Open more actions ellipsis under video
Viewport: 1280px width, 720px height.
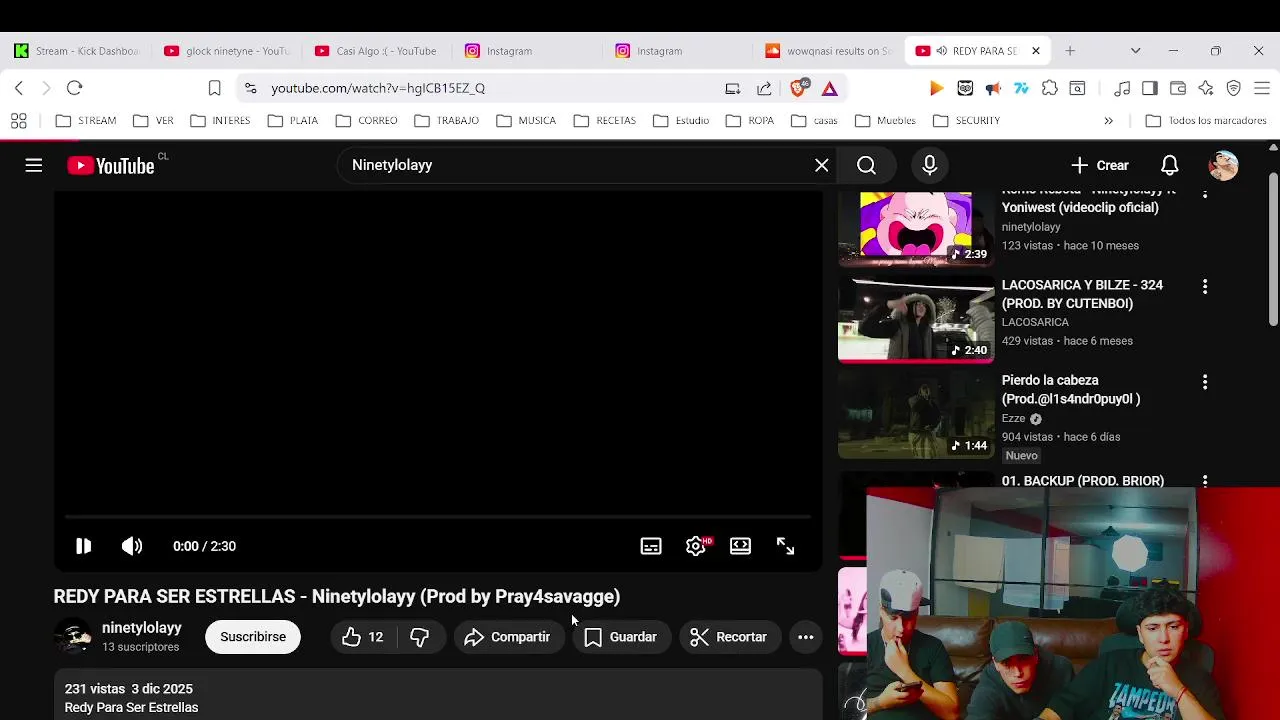805,637
